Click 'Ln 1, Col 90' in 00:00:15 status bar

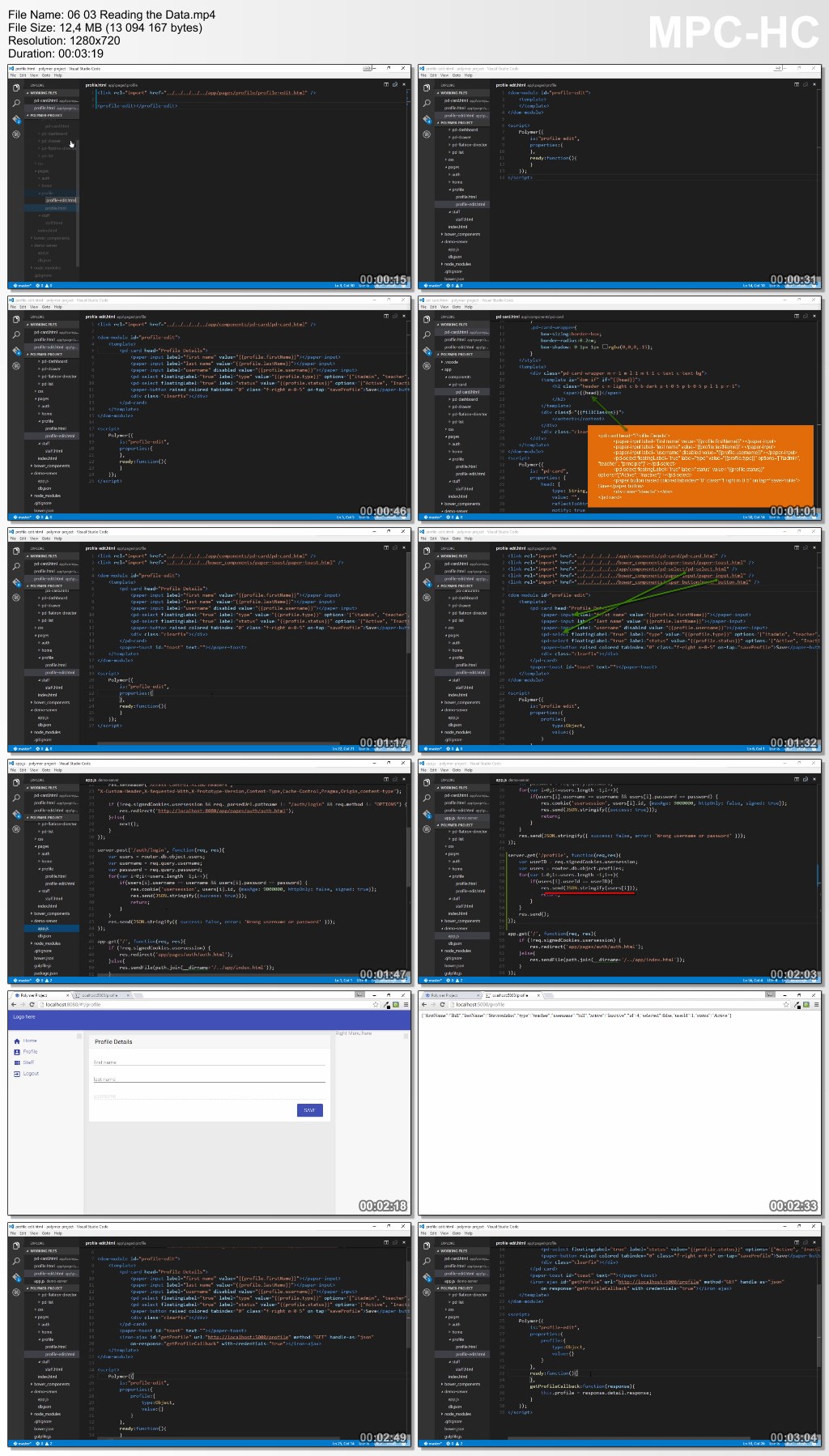(x=345, y=285)
